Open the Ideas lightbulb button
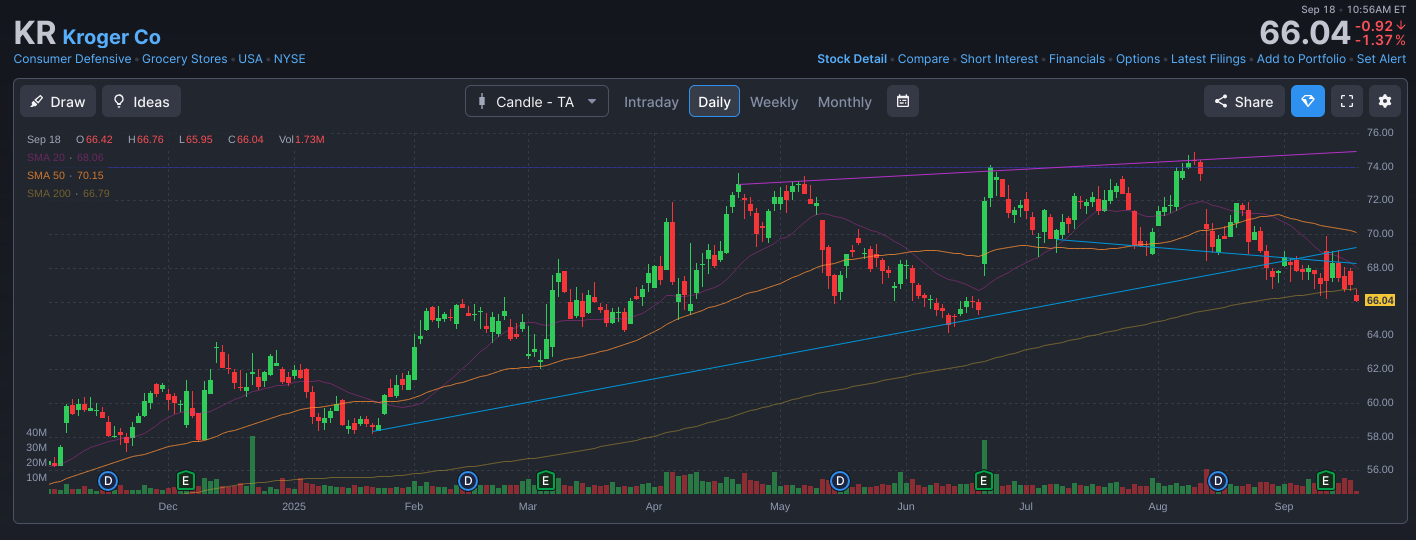Screen dimensions: 1416x540 pyautogui.click(x=141, y=101)
